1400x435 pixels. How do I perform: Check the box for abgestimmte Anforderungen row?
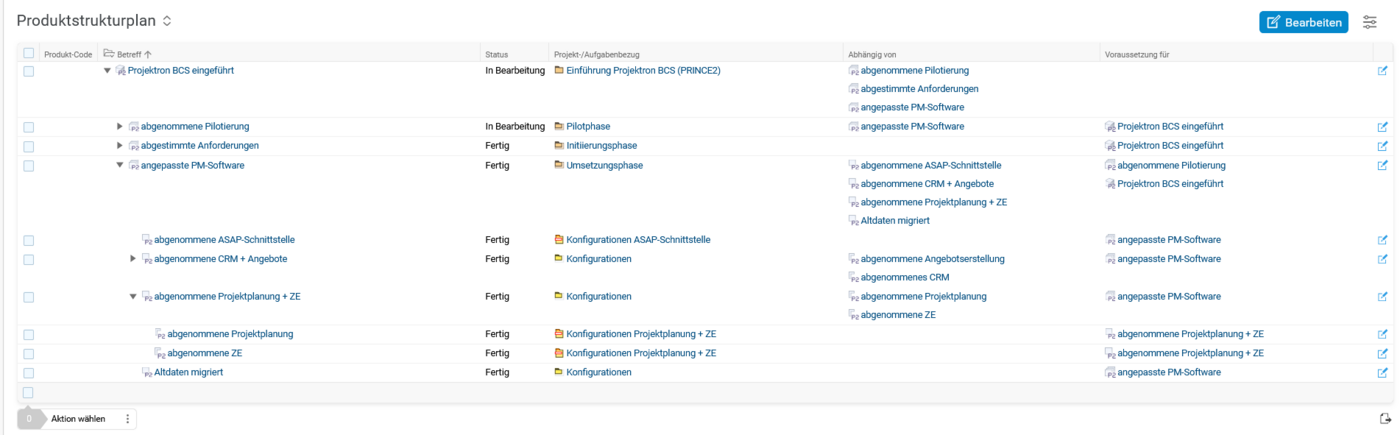pyautogui.click(x=28, y=146)
